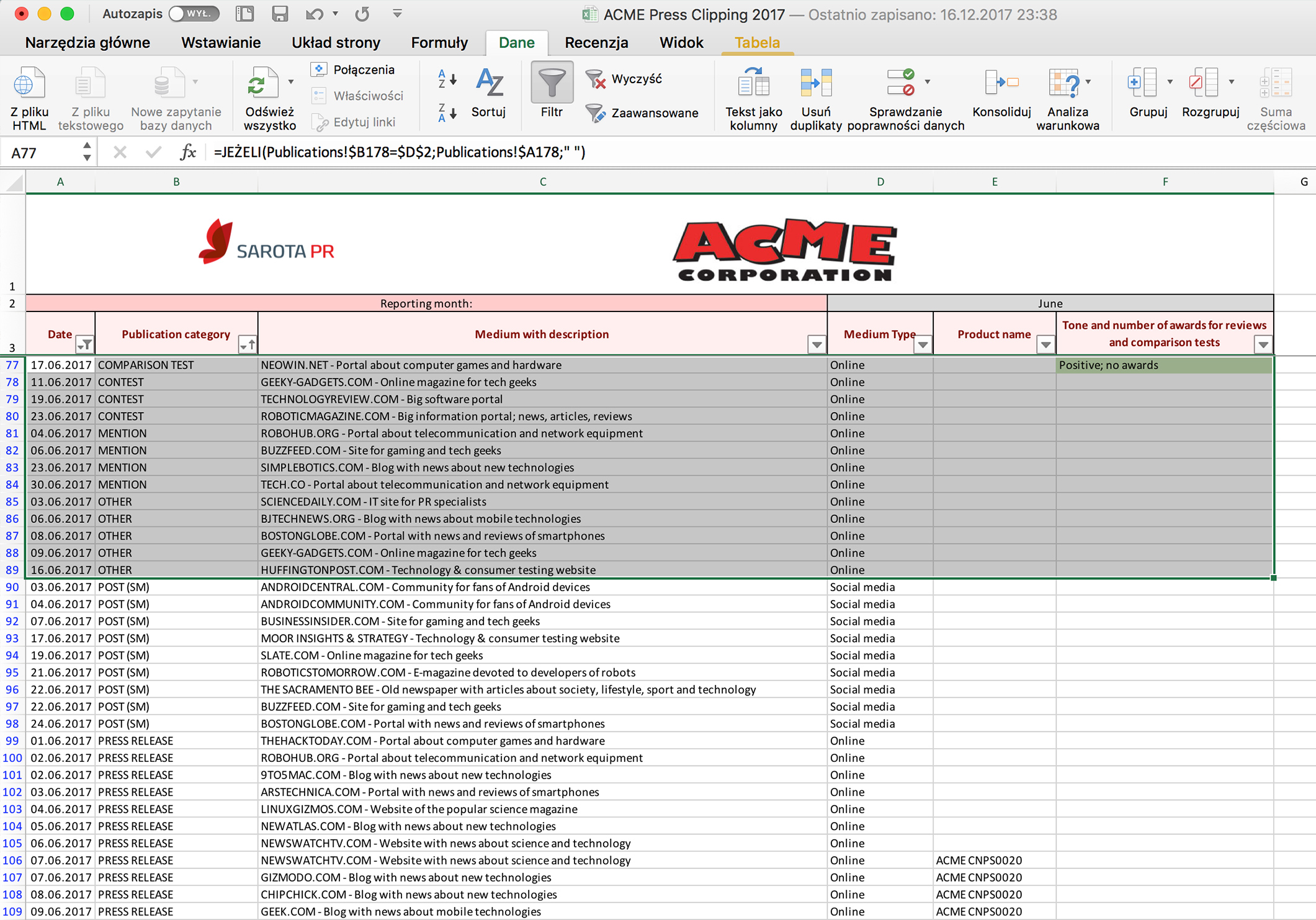Click the name box stepper arrows
The width and height of the screenshot is (1316, 920).
(87, 152)
